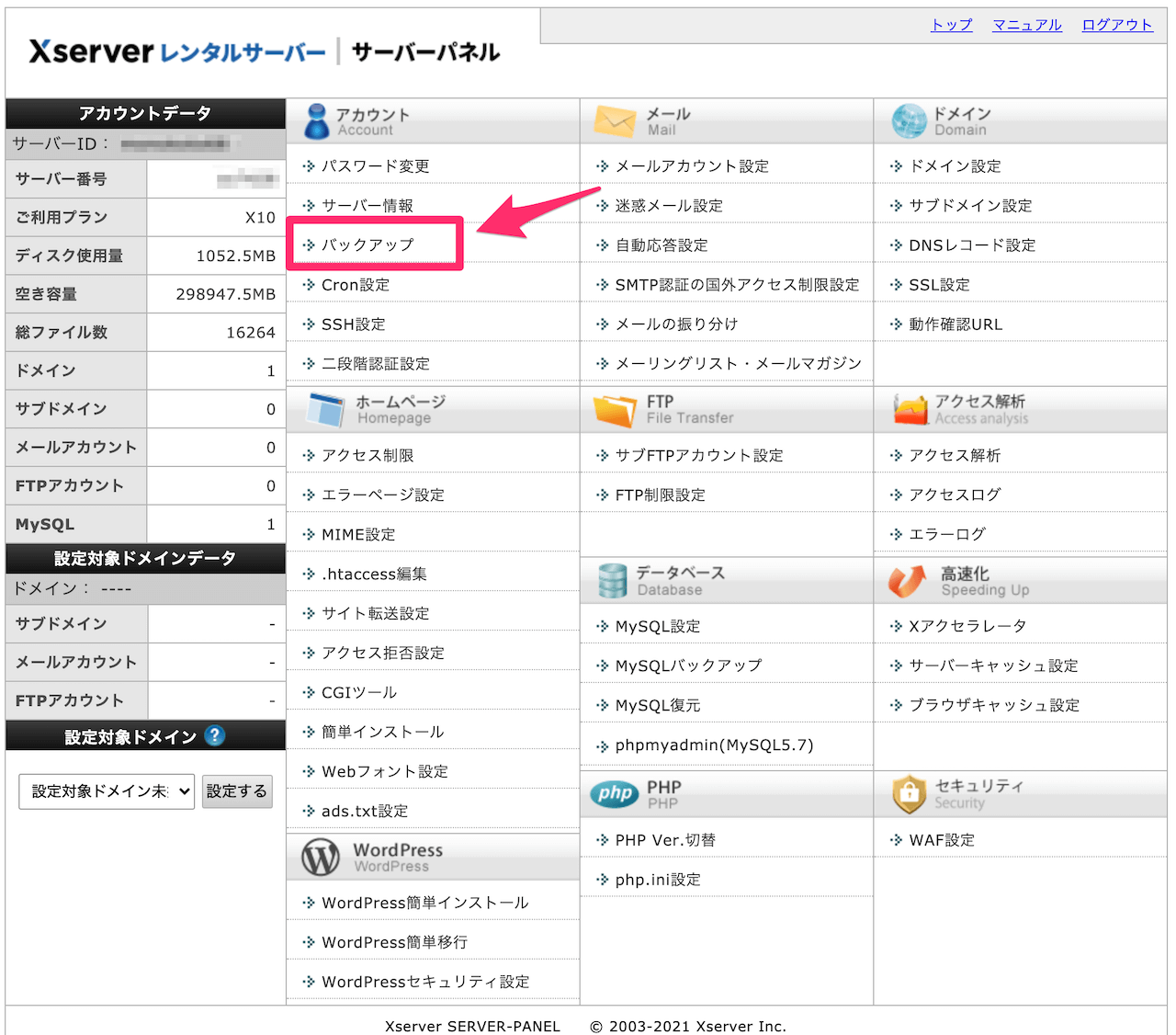Click the Xserver logo
This screenshot has width=1176, height=1035.
coord(177,52)
